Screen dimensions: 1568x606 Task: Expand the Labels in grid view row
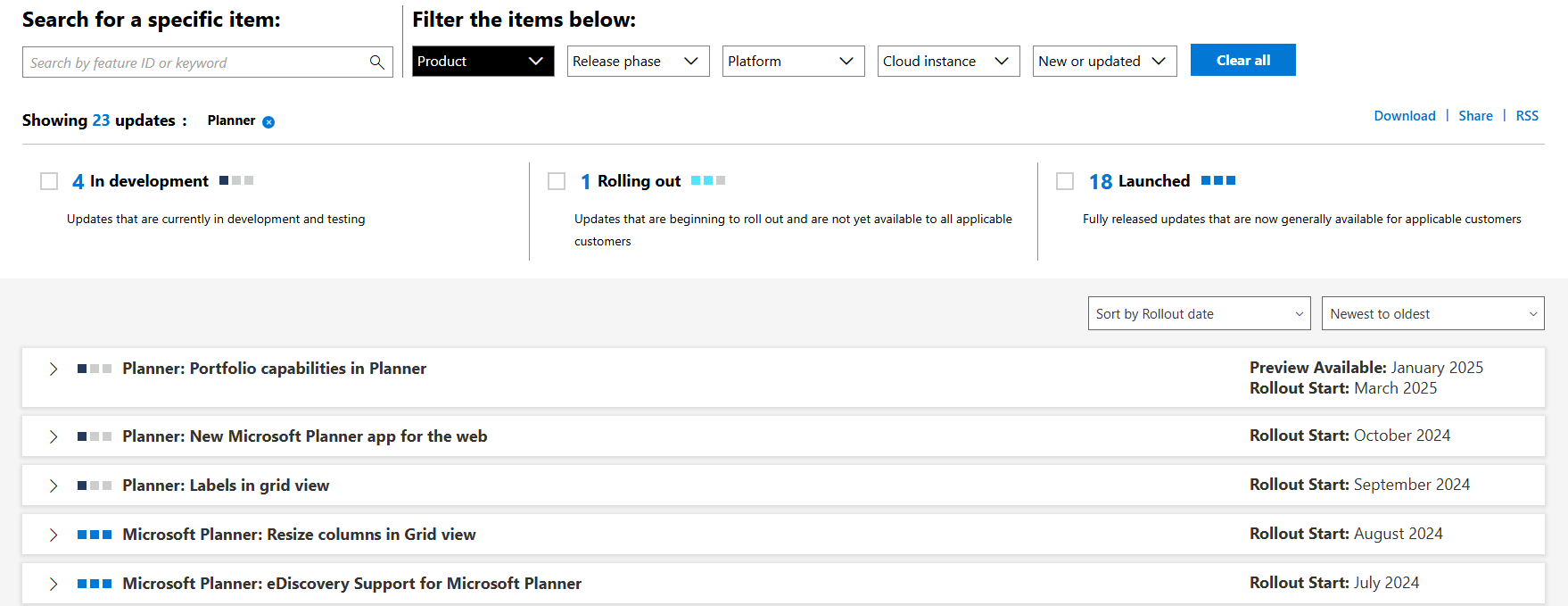pyautogui.click(x=54, y=486)
